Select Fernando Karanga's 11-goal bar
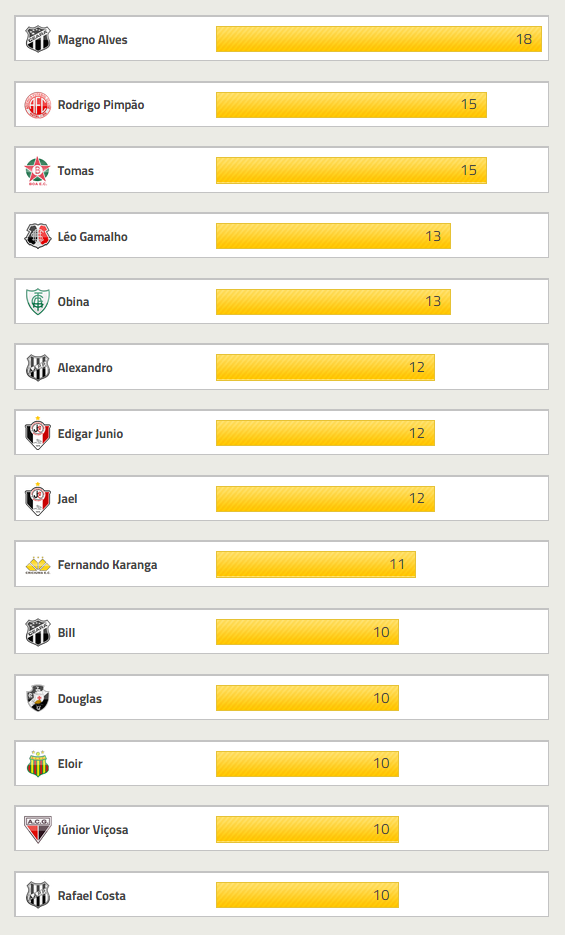 click(x=315, y=565)
